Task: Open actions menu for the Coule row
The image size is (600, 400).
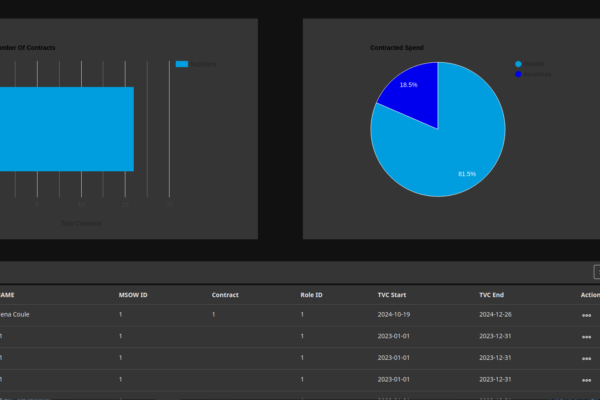Action: (x=587, y=315)
